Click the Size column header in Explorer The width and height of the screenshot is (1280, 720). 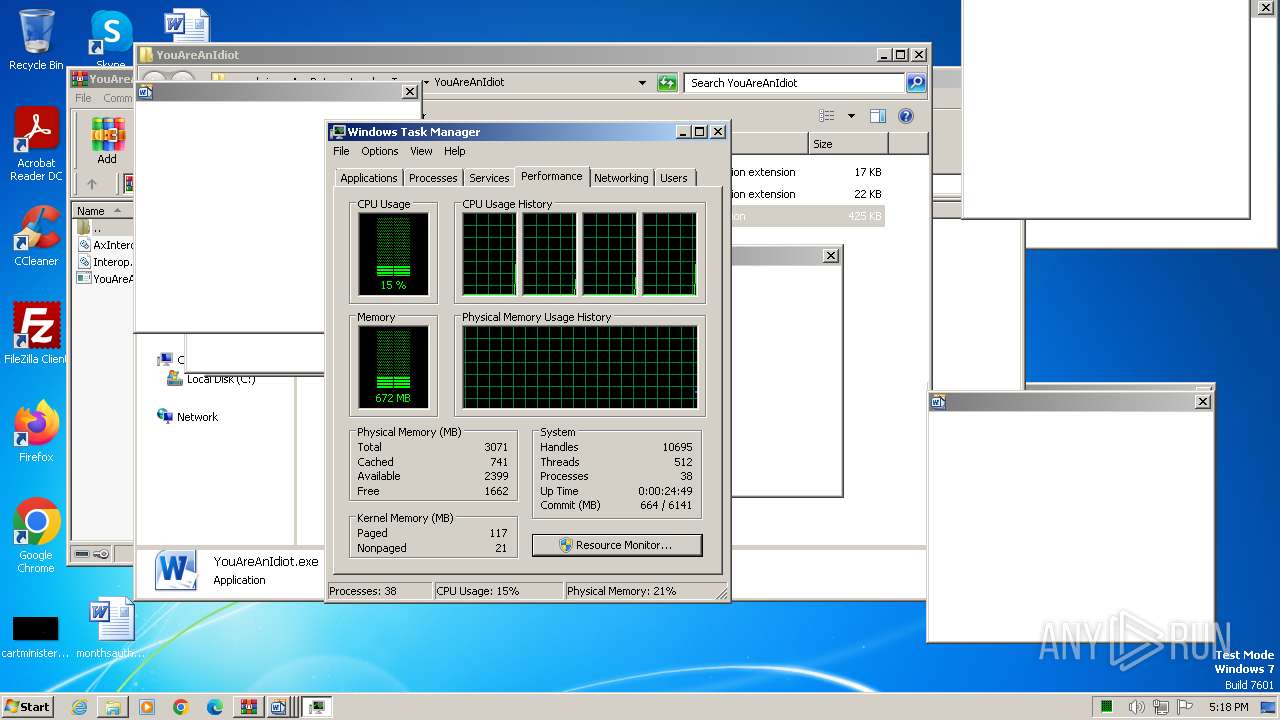pyautogui.click(x=848, y=144)
